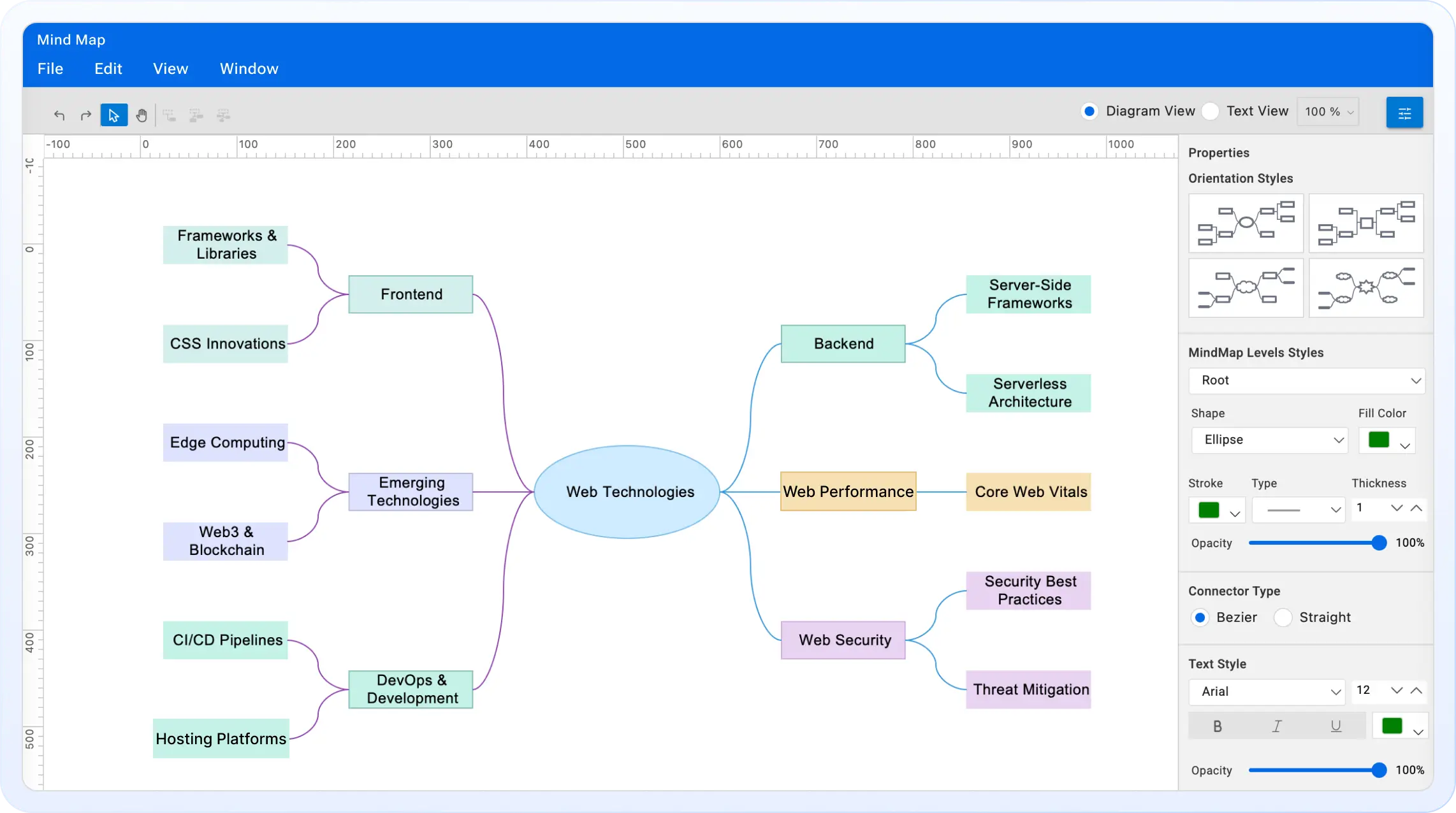The width and height of the screenshot is (1456, 813).
Task: Select the Bezier connector radio button
Action: [x=1200, y=617]
